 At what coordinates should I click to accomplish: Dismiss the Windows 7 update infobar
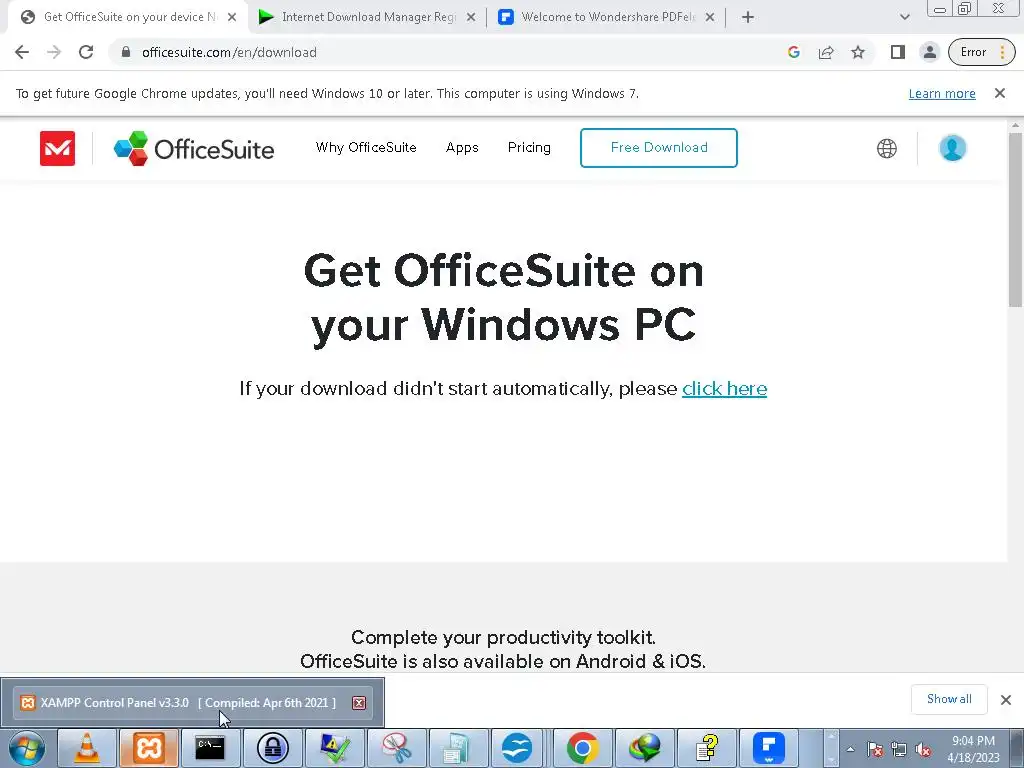[999, 93]
